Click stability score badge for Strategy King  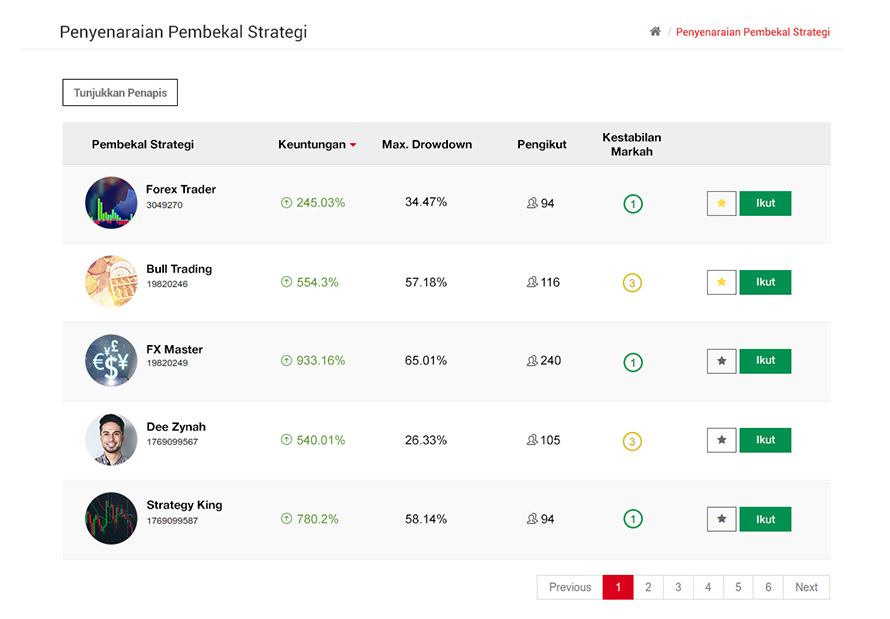tap(632, 519)
